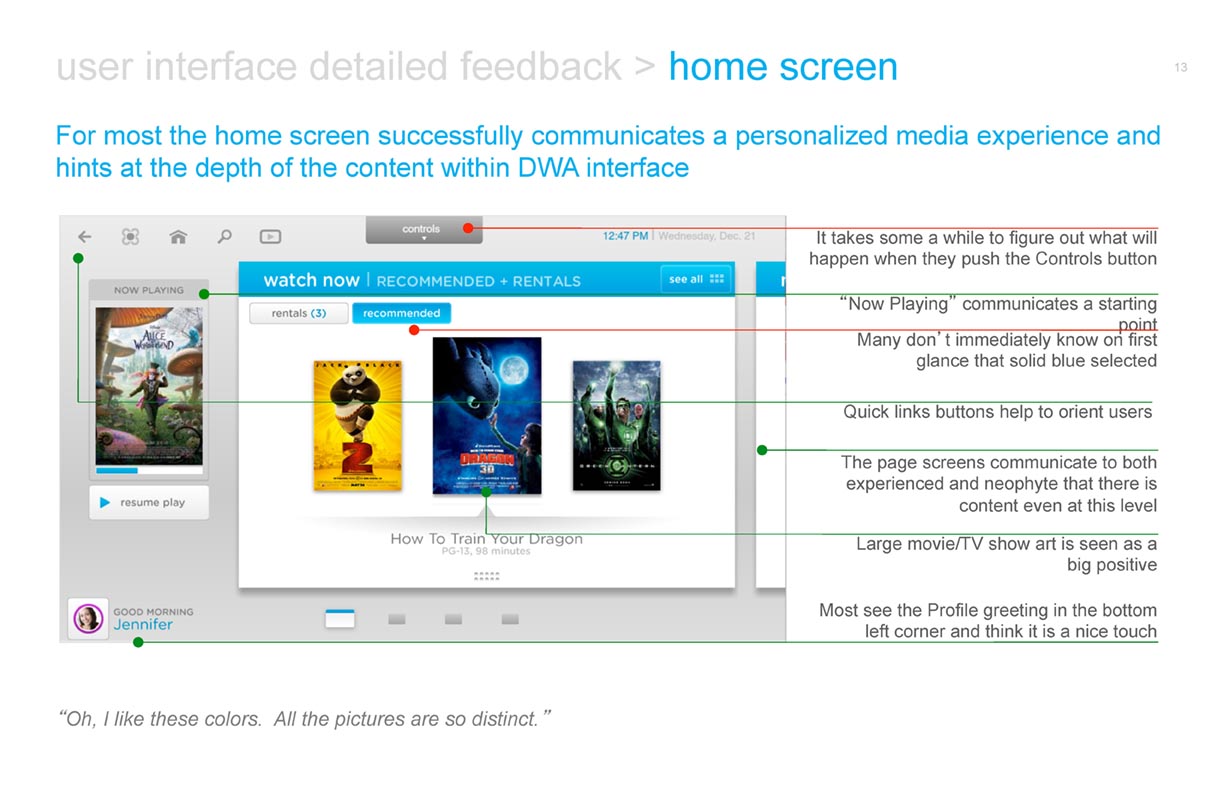The width and height of the screenshot is (1224, 792).
Task: Open the home icon in the toolbar
Action: pyautogui.click(x=178, y=237)
